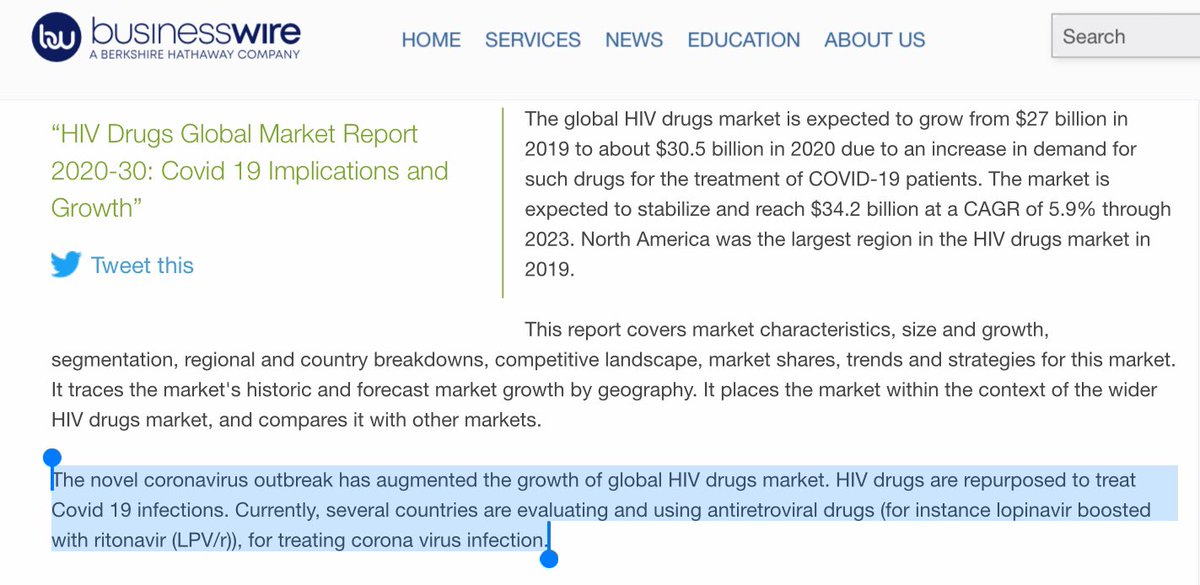Click the highlighted novel coronavirus outbreak paragraph
The width and height of the screenshot is (1200, 585).
tap(600, 510)
